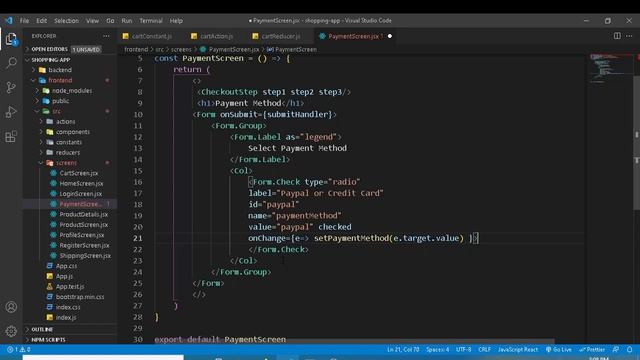The image size is (640, 360).
Task: Click Spaces: 4 indentation setting
Action: (438, 349)
